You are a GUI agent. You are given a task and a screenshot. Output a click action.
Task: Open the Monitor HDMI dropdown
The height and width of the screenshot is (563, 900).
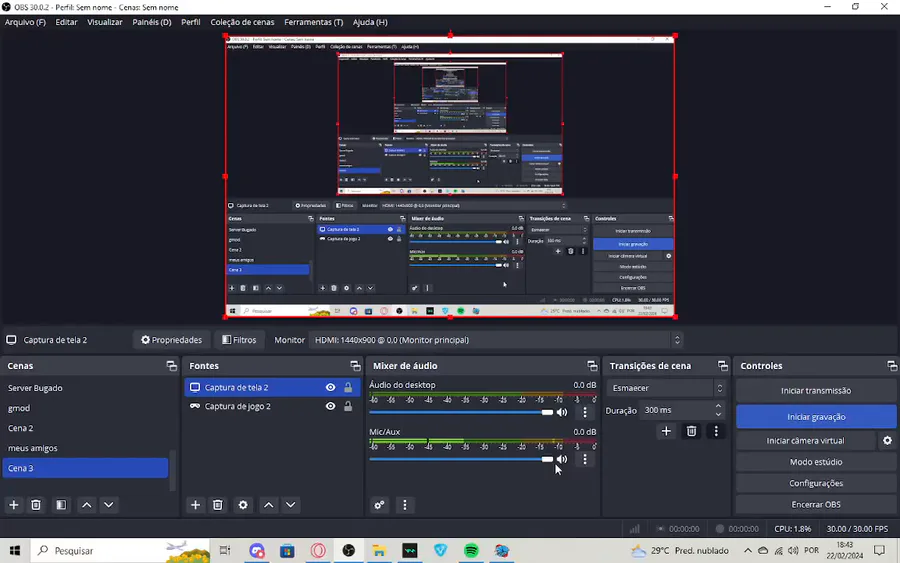click(496, 340)
